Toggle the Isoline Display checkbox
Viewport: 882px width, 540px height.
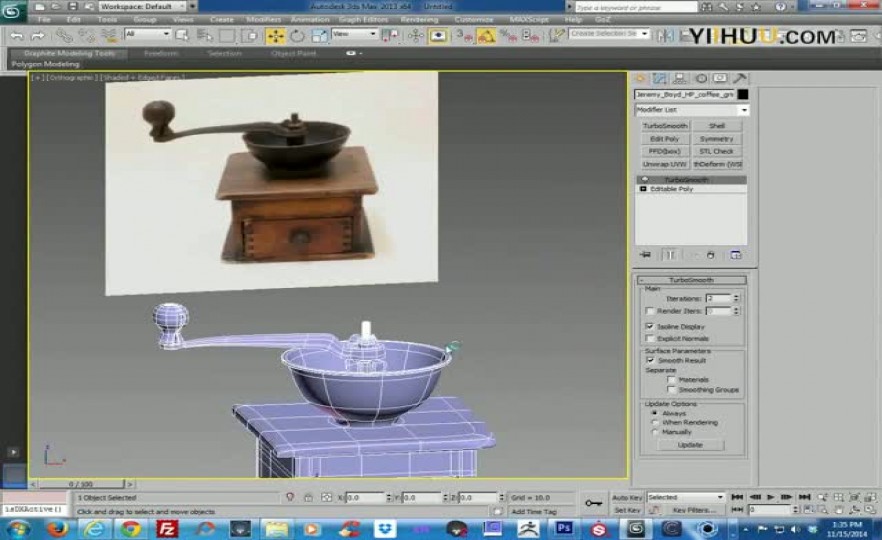[x=650, y=326]
